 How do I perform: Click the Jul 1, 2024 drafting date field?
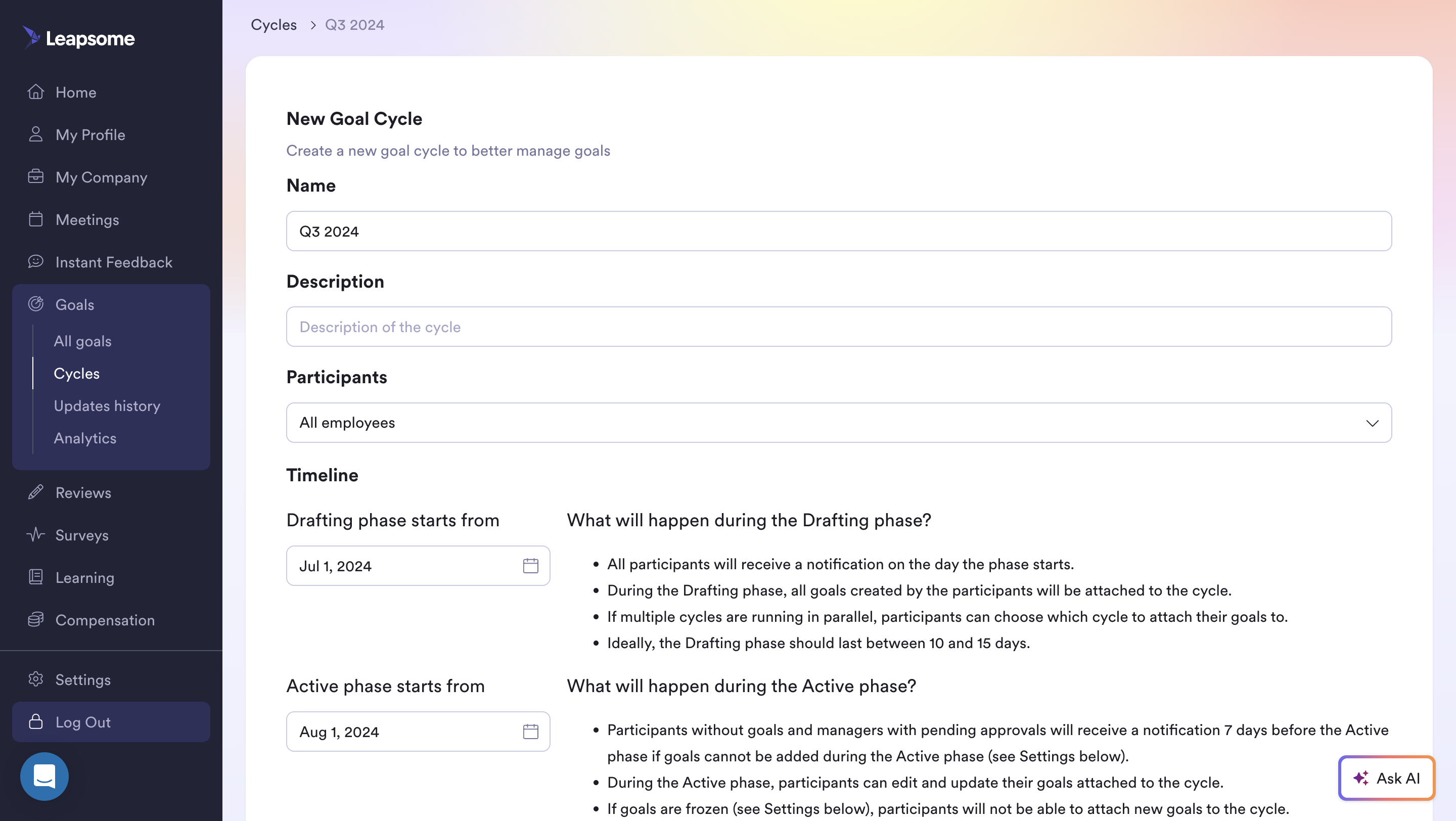pos(418,566)
